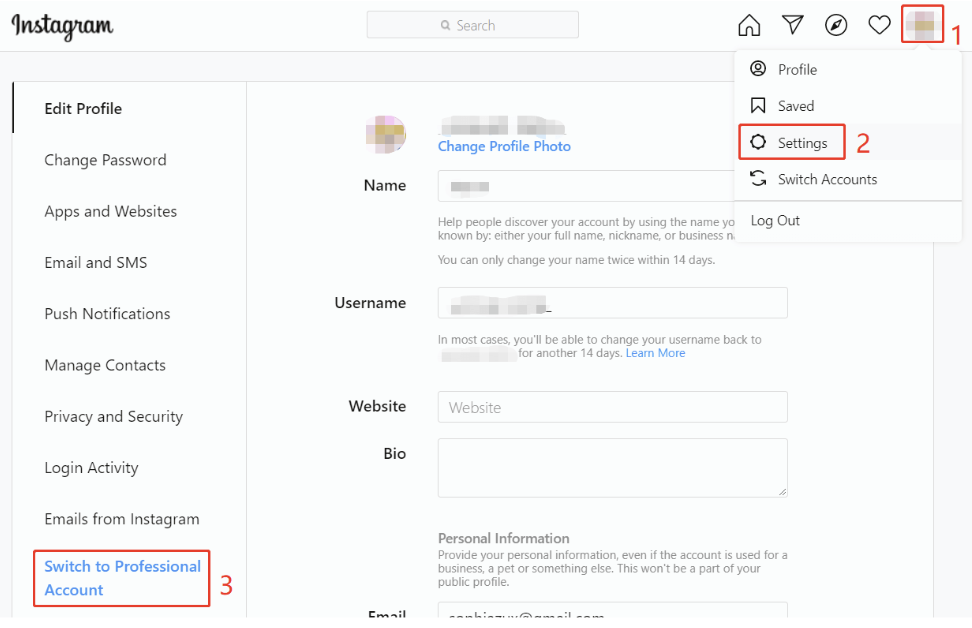The width and height of the screenshot is (972, 628).
Task: Click Switch to Professional Account link
Action: point(122,578)
